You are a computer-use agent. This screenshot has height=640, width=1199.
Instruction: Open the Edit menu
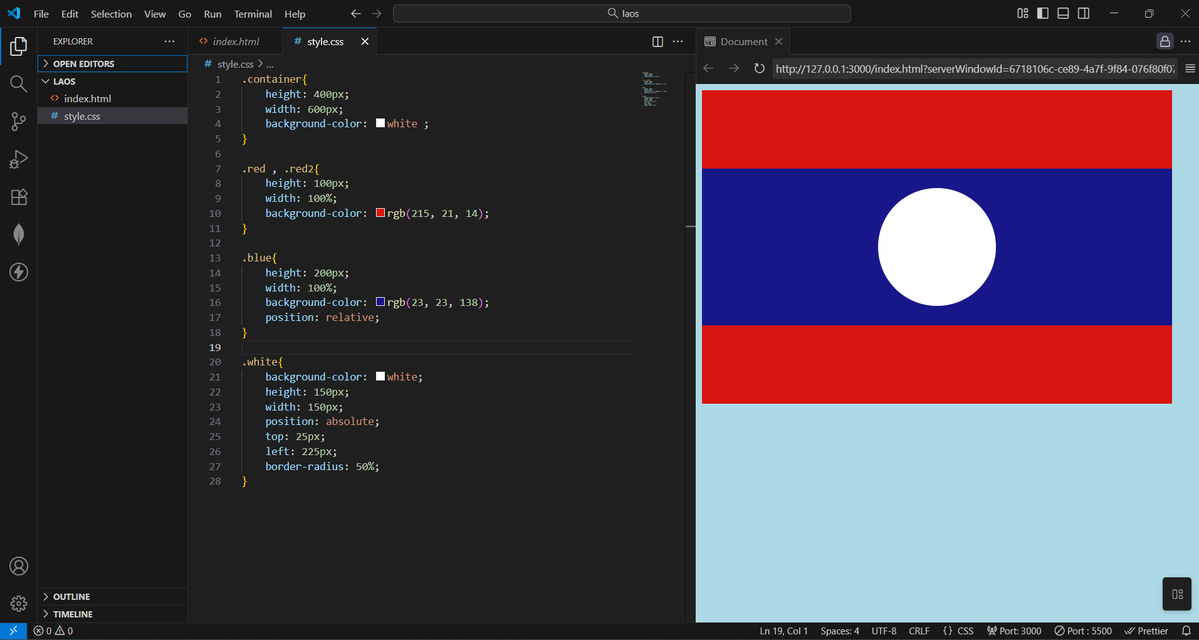click(x=70, y=14)
